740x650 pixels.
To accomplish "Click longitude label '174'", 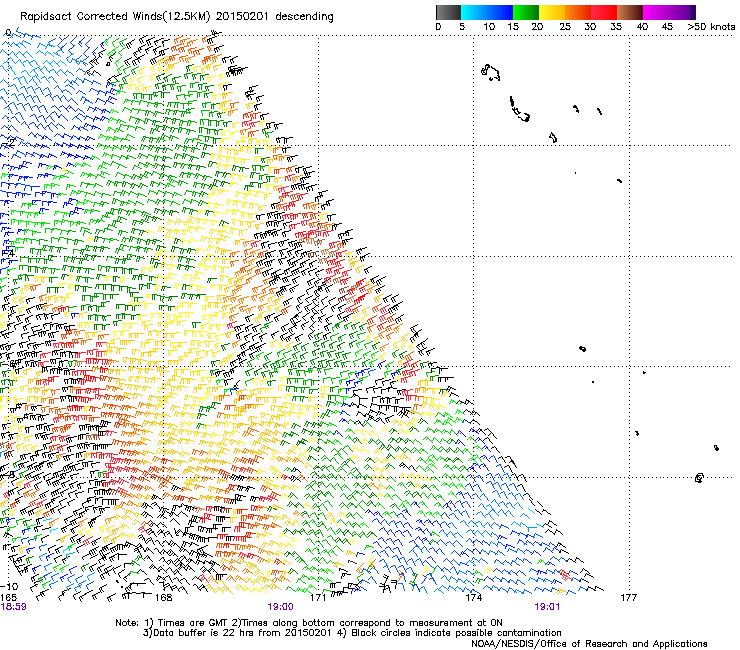I will point(473,598).
